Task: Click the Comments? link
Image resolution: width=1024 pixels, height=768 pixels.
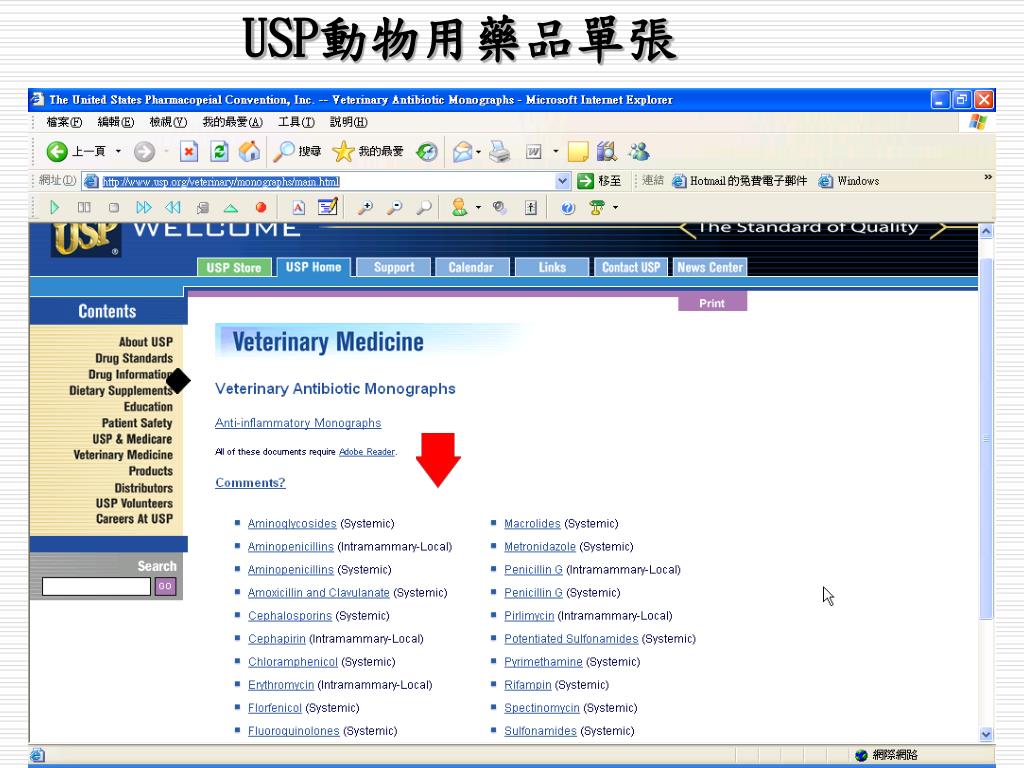Action: pyautogui.click(x=250, y=483)
